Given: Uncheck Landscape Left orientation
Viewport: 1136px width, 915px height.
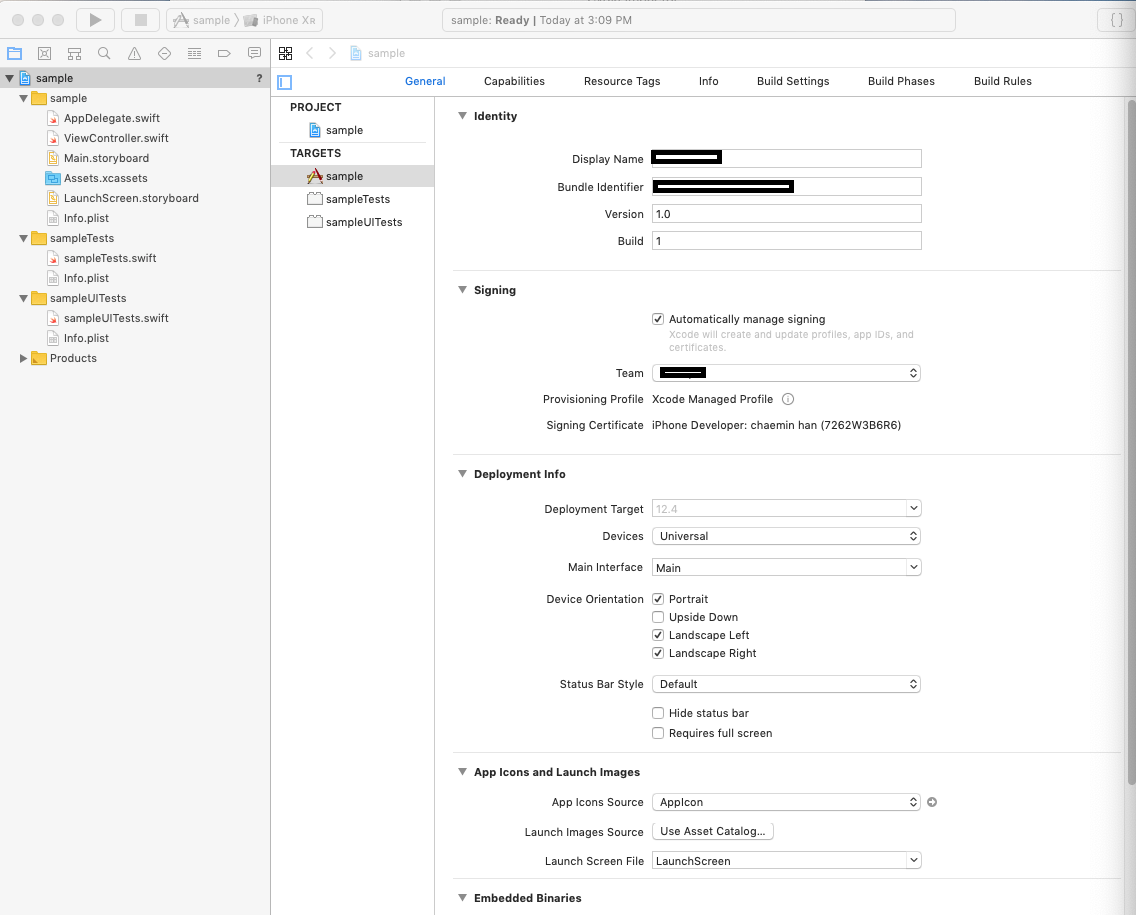Looking at the screenshot, I should tap(658, 635).
